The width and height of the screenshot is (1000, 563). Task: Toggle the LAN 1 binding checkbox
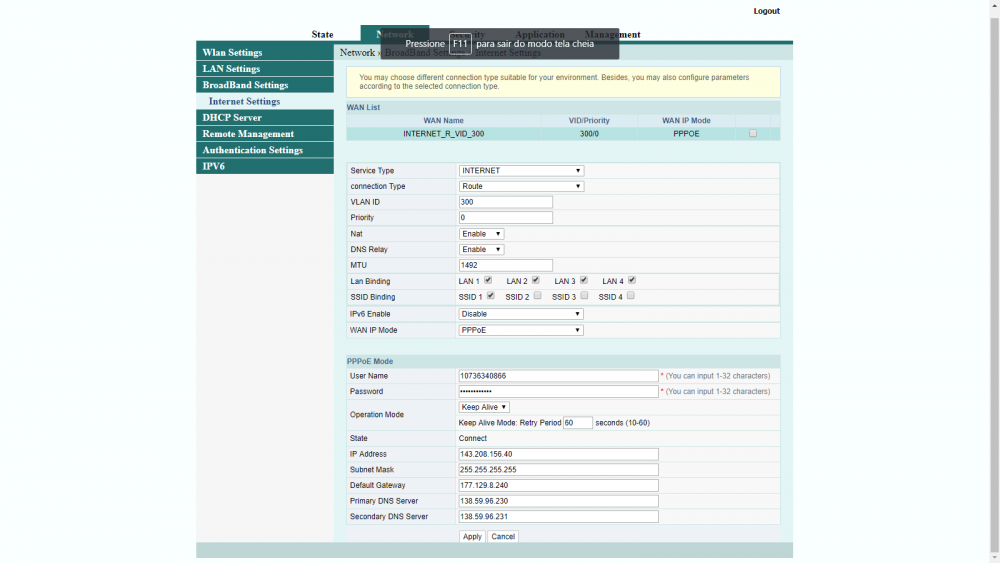coord(488,280)
